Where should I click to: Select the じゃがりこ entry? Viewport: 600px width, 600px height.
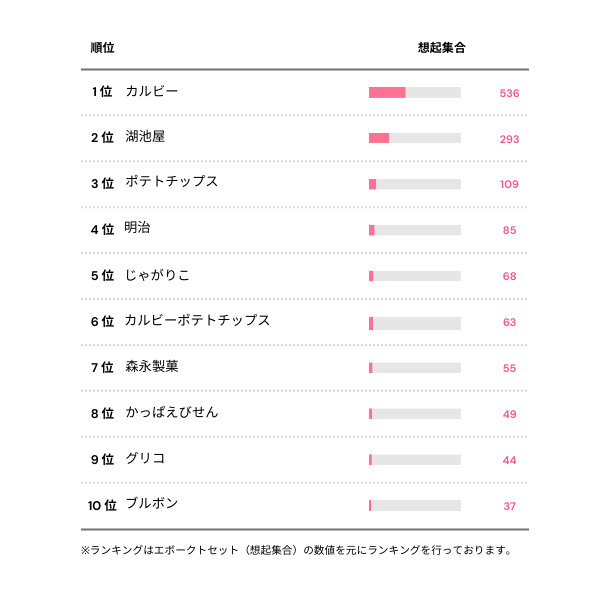(x=158, y=275)
